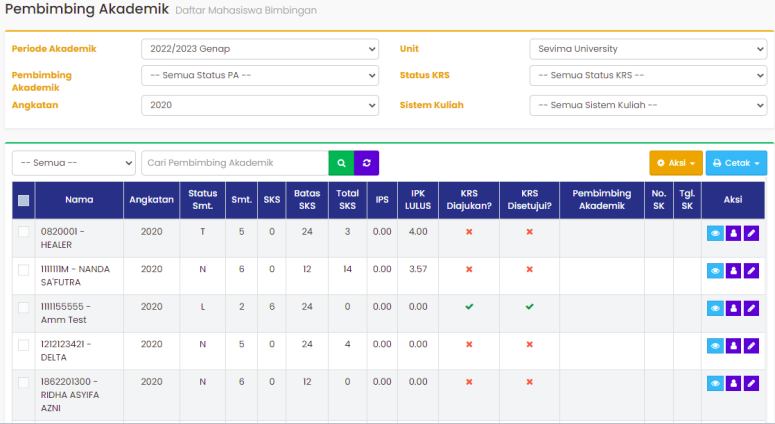View eye icon for DELTA row

pyautogui.click(x=715, y=346)
